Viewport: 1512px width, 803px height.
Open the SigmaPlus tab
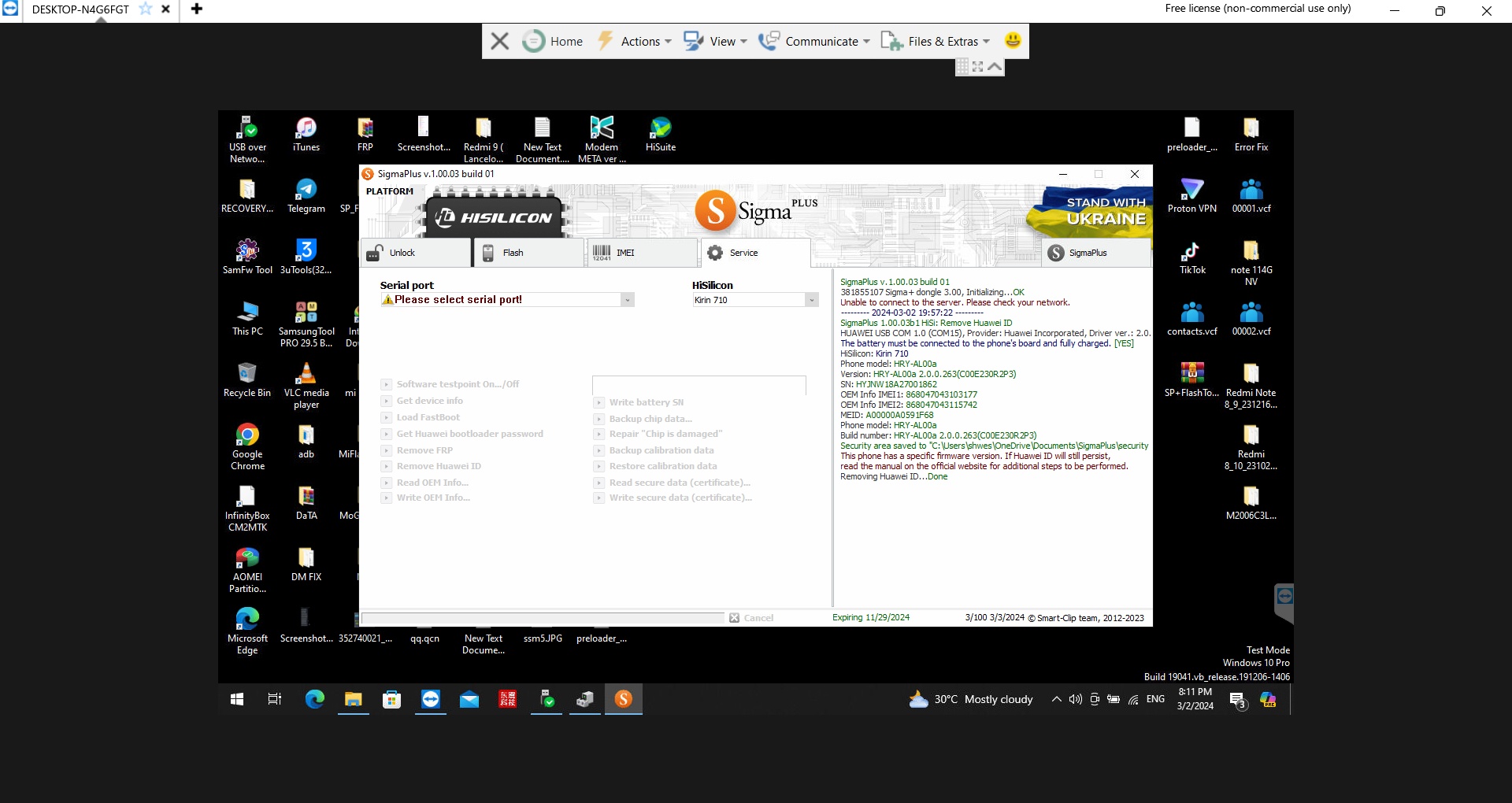[1097, 253]
